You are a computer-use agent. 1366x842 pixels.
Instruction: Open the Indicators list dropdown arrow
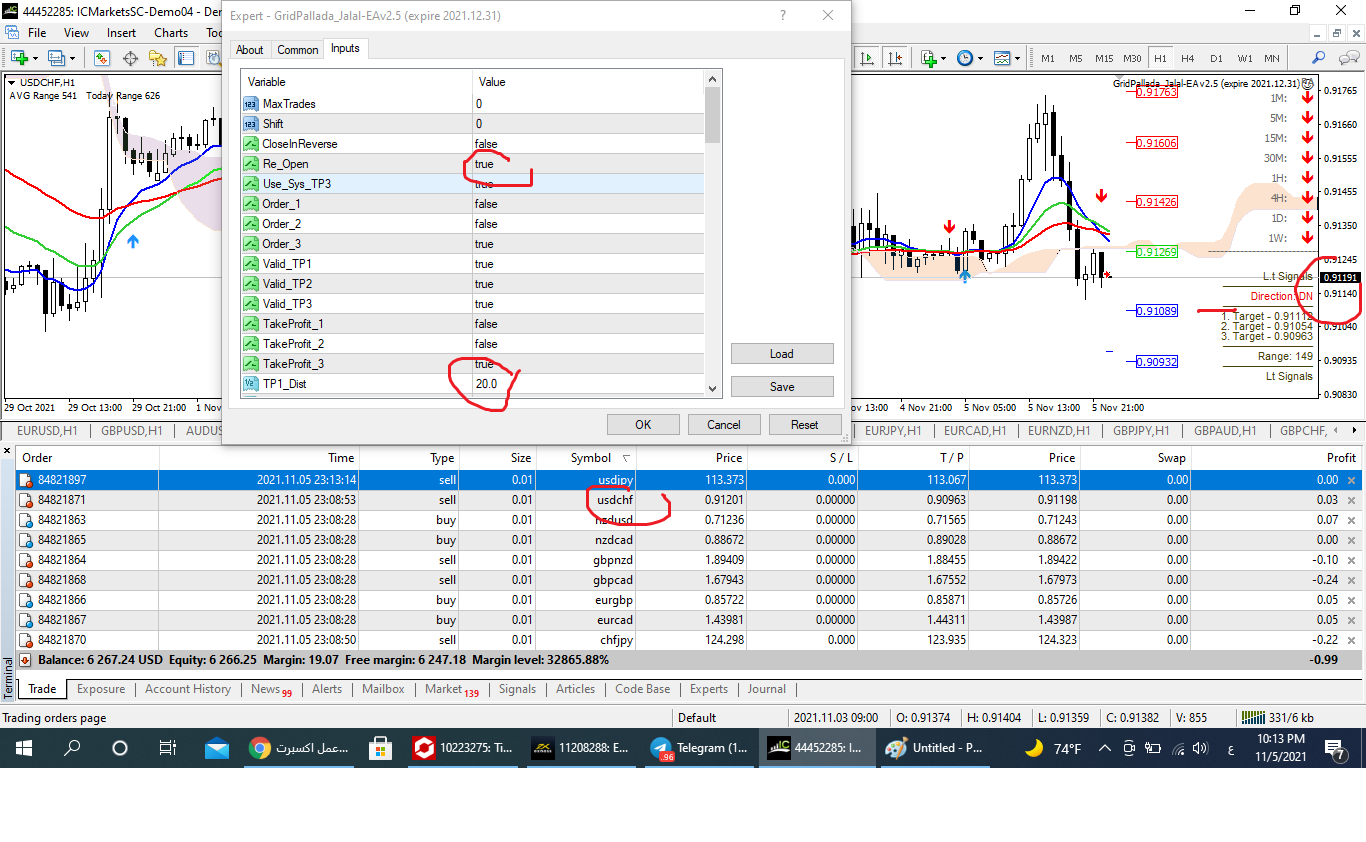click(x=944, y=58)
